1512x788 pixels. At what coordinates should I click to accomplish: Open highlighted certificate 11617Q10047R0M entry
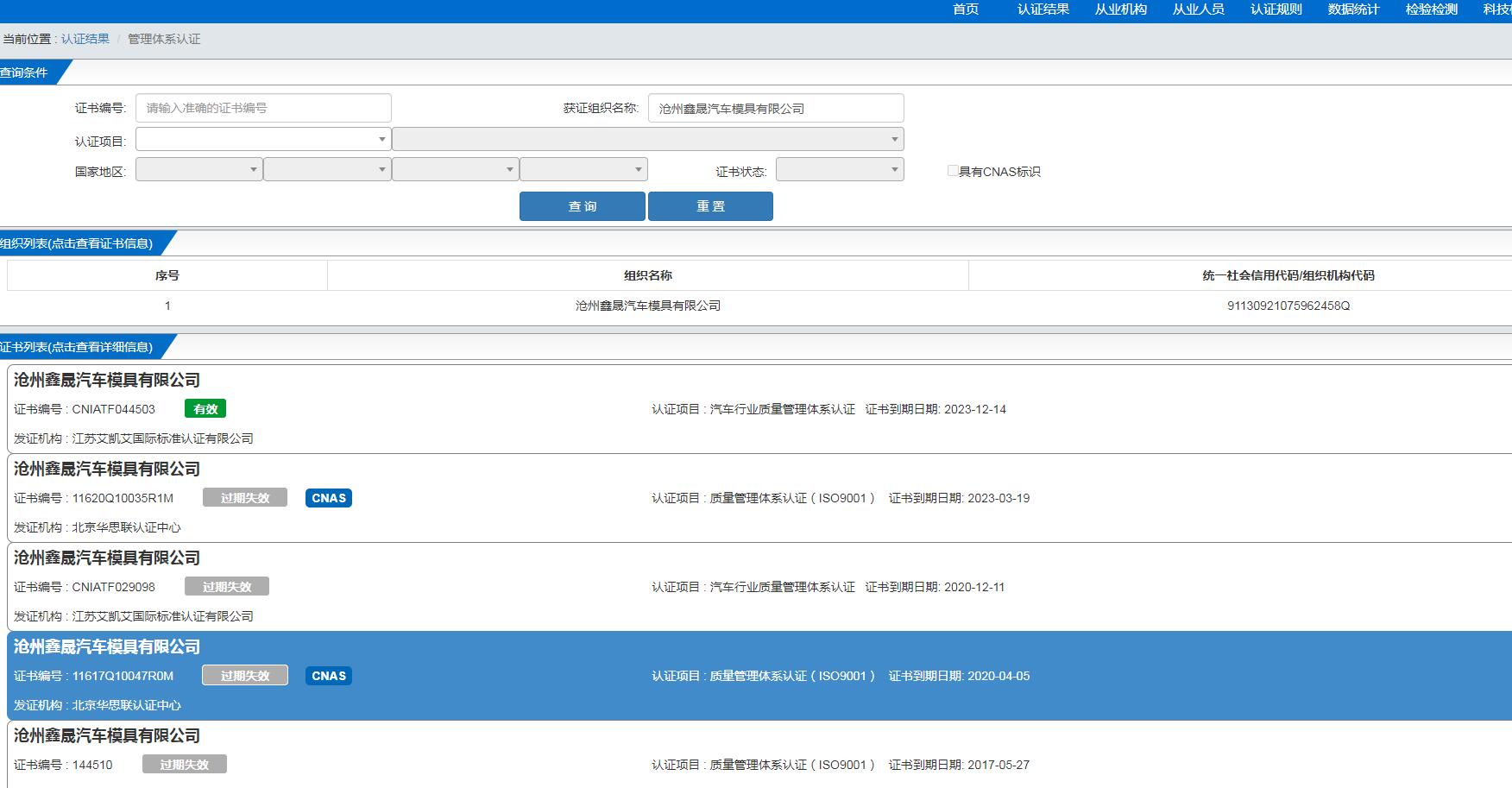pyautogui.click(x=759, y=676)
